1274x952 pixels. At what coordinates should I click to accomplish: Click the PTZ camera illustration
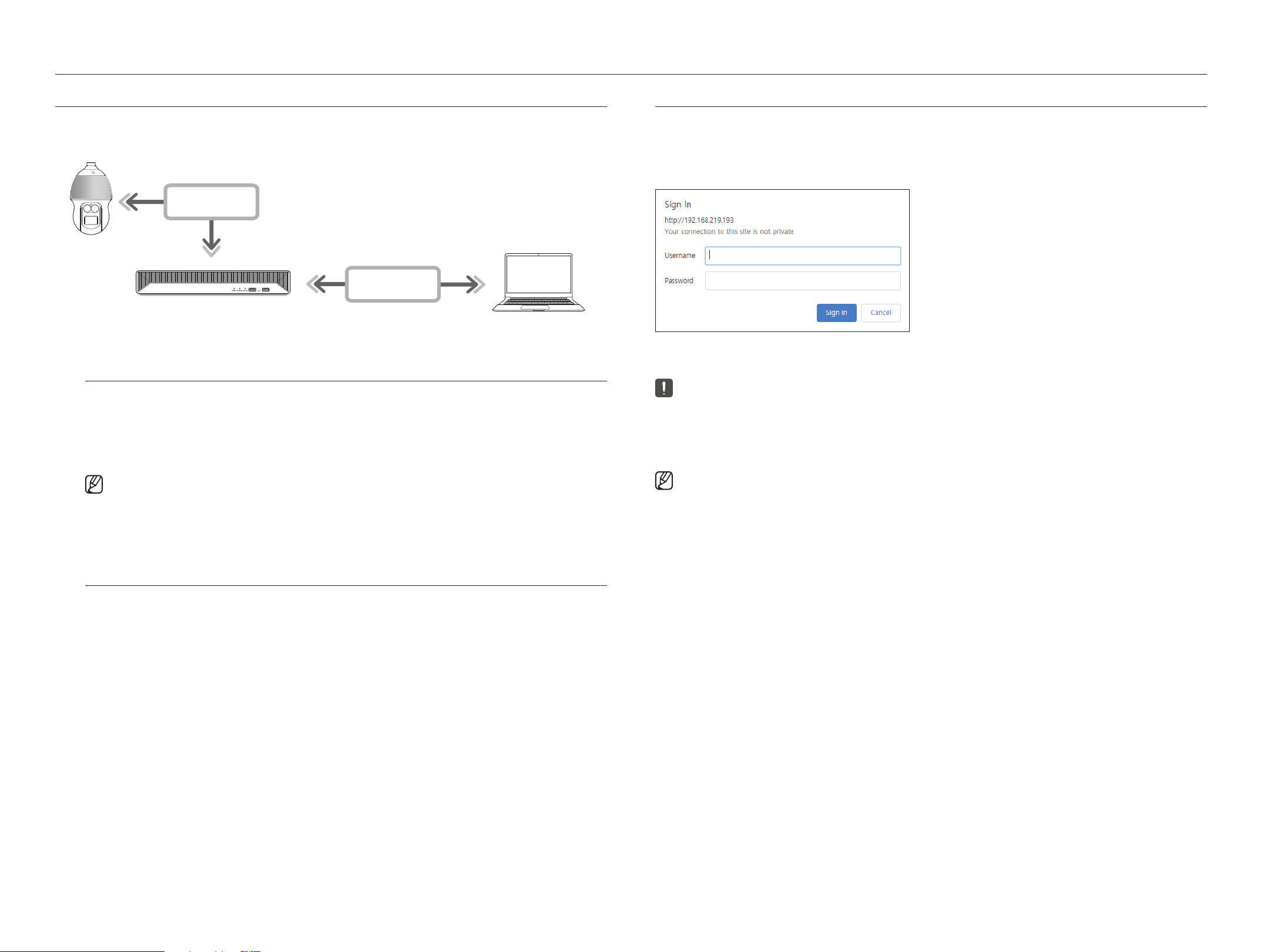(x=91, y=199)
